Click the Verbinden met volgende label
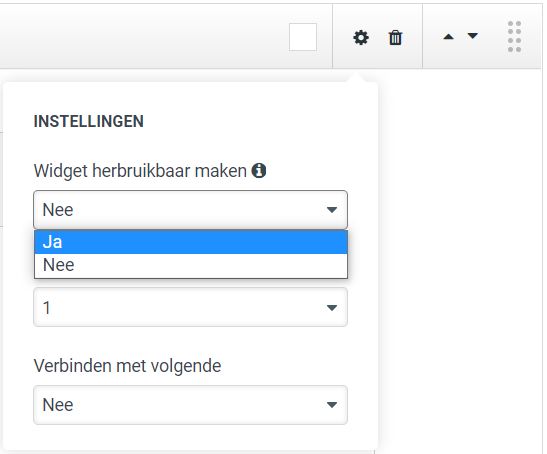 [x=127, y=366]
